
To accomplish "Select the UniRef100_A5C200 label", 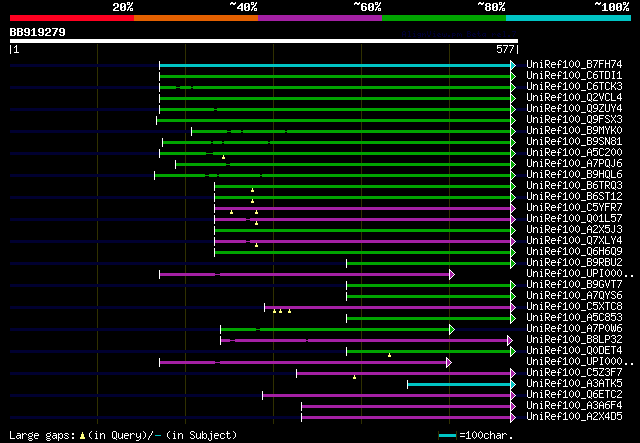I will pos(574,152).
